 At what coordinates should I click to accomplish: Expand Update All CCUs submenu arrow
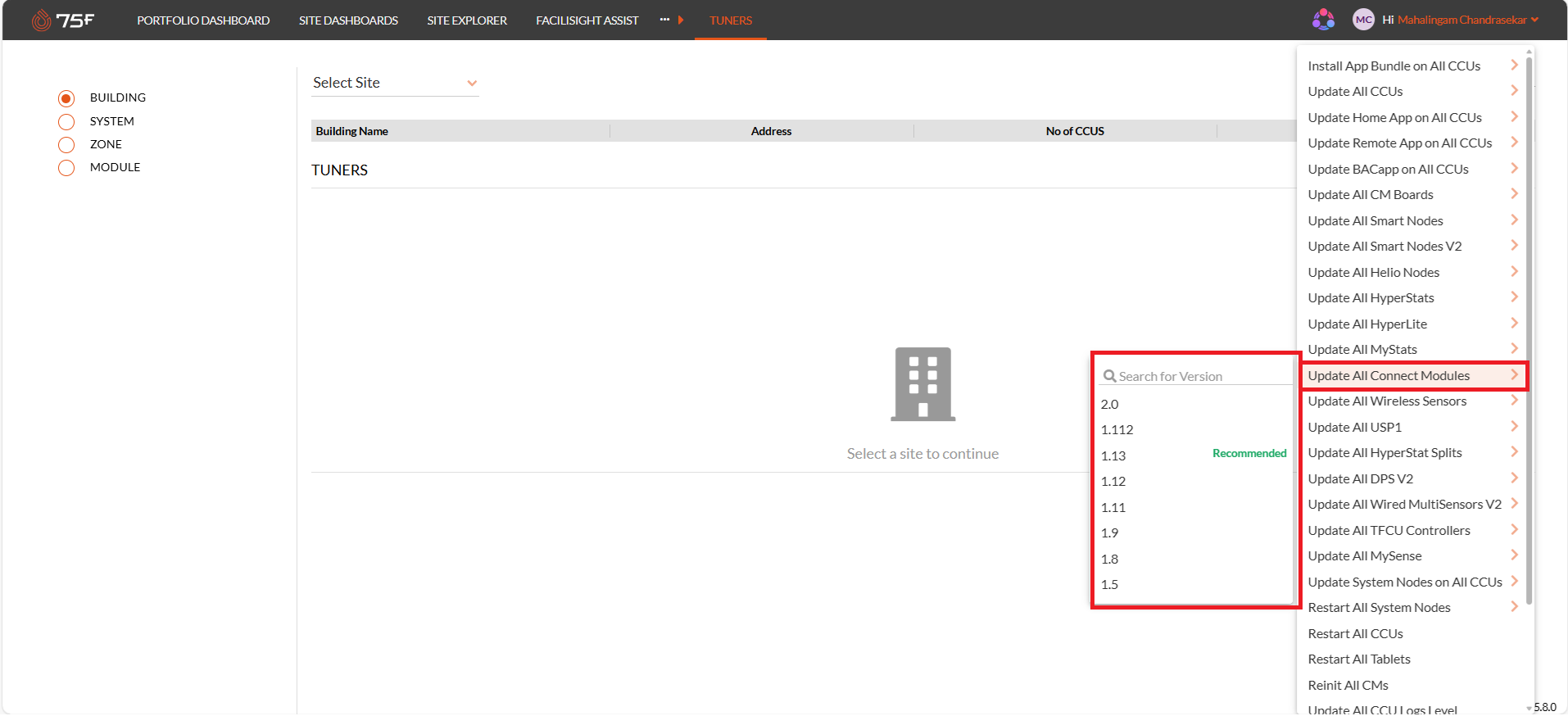coord(1514,91)
